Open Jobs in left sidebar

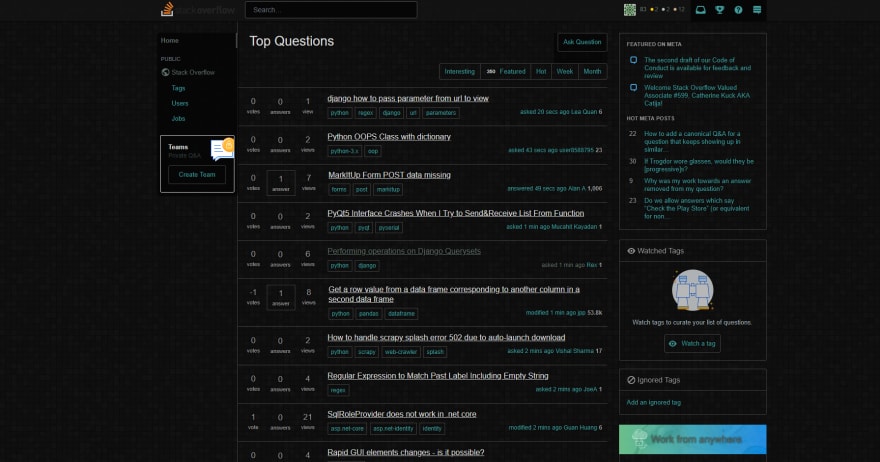(178, 118)
